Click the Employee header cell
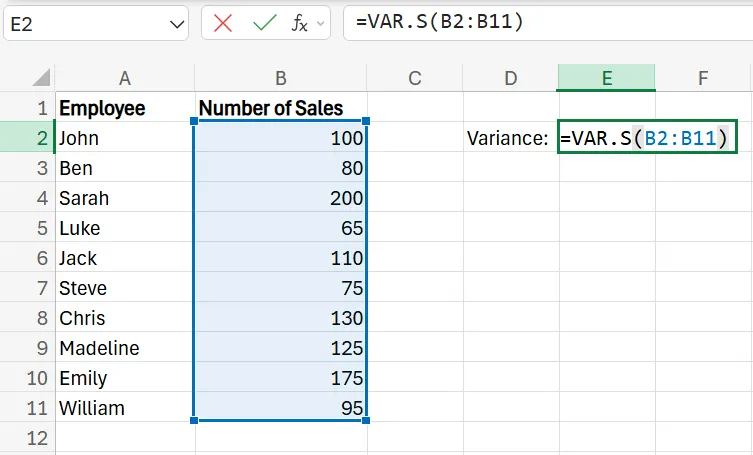Viewport: 753px width, 455px height. pos(125,108)
